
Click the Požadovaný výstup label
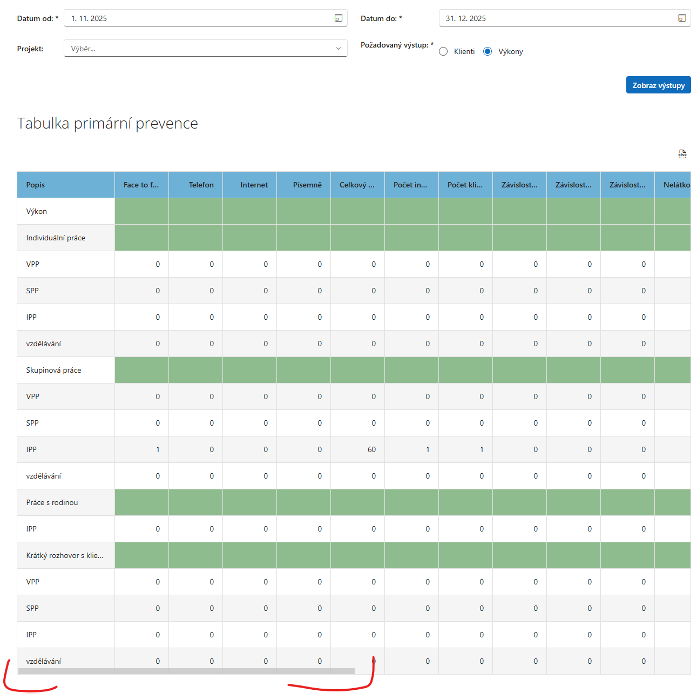coord(397,45)
